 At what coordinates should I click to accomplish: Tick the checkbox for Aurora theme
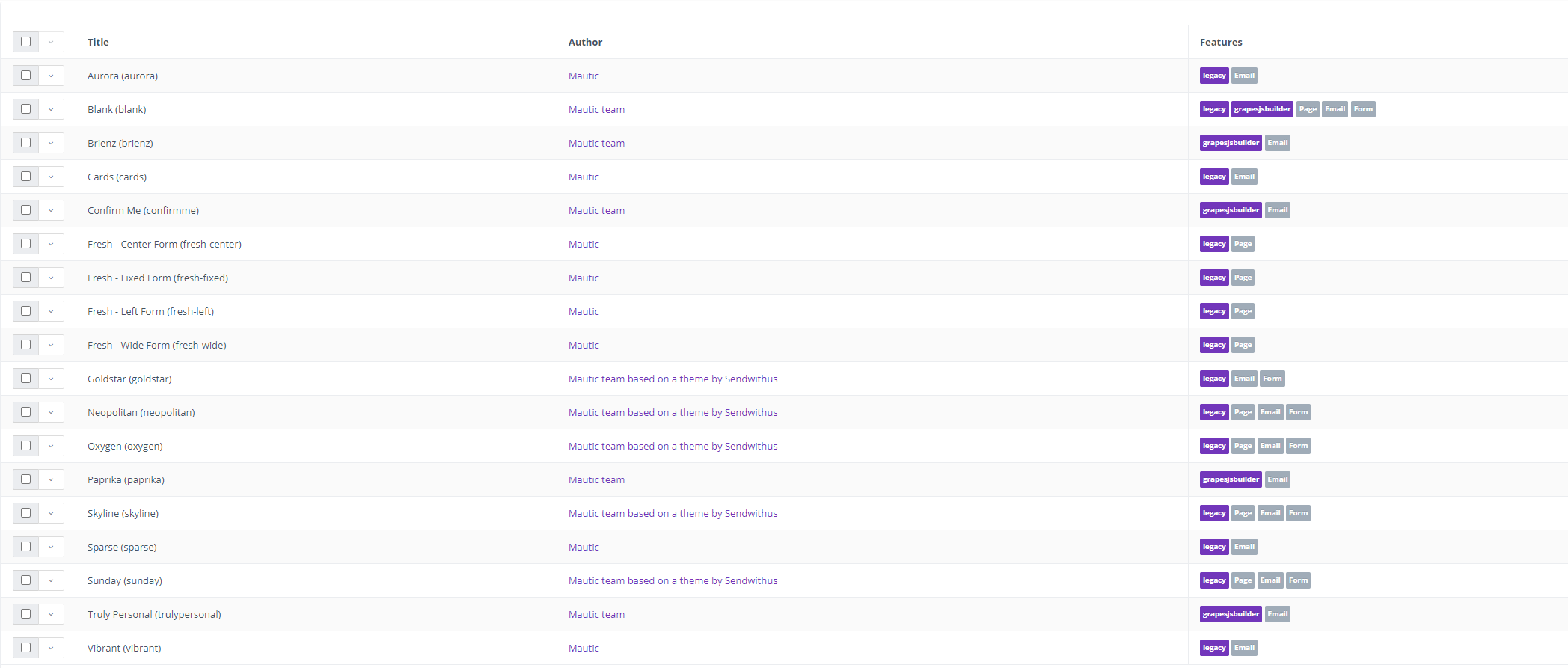tap(26, 76)
